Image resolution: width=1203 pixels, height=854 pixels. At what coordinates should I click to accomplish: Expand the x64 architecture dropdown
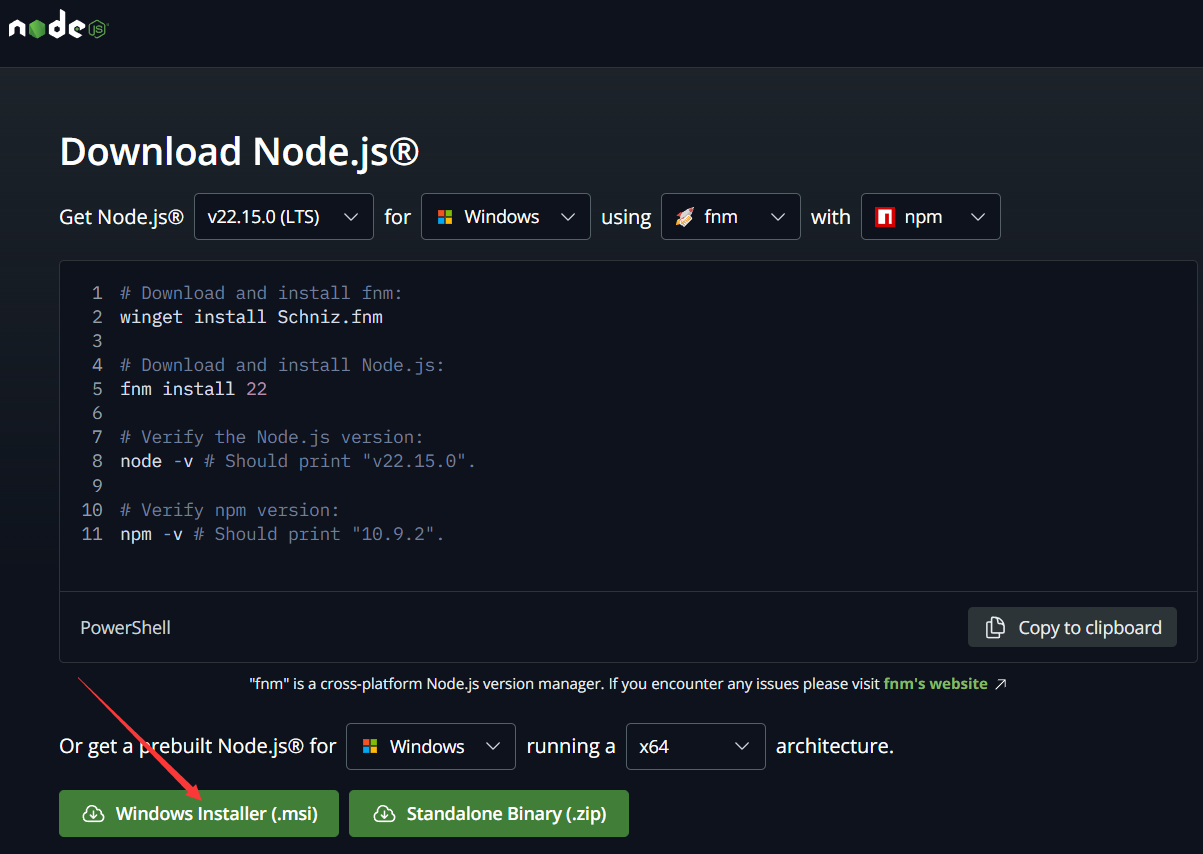pyautogui.click(x=695, y=746)
